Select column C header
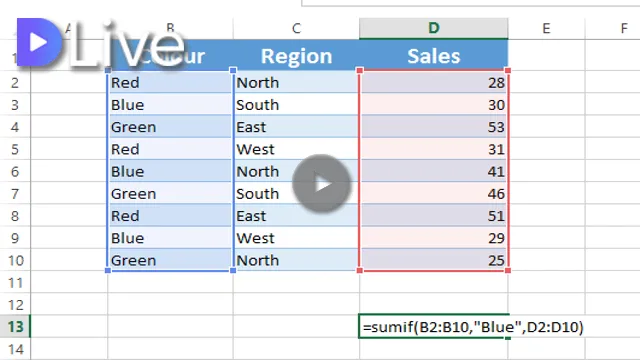This screenshot has height=360, width=640. click(296, 28)
